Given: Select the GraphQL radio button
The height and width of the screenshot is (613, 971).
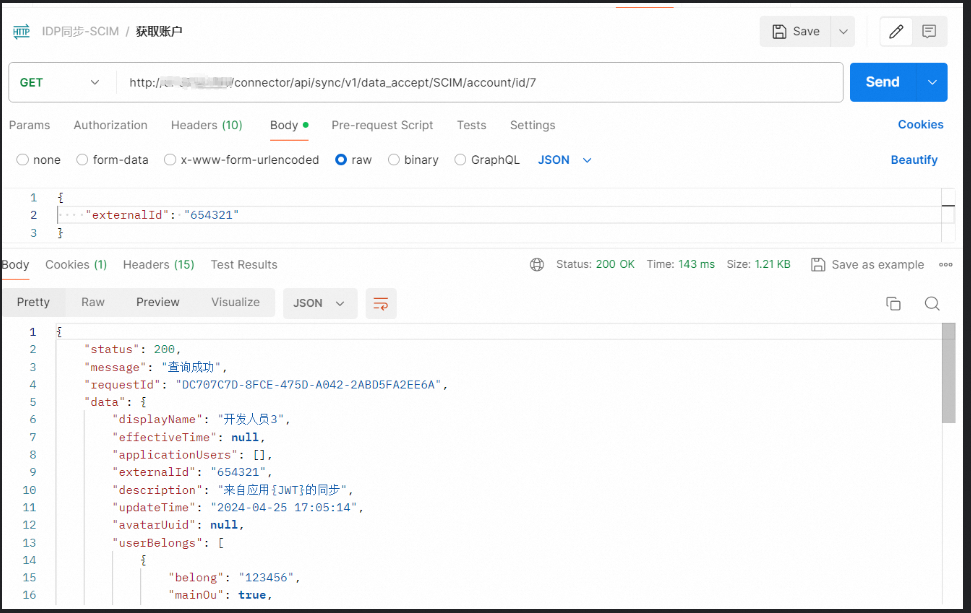Looking at the screenshot, I should coord(460,160).
